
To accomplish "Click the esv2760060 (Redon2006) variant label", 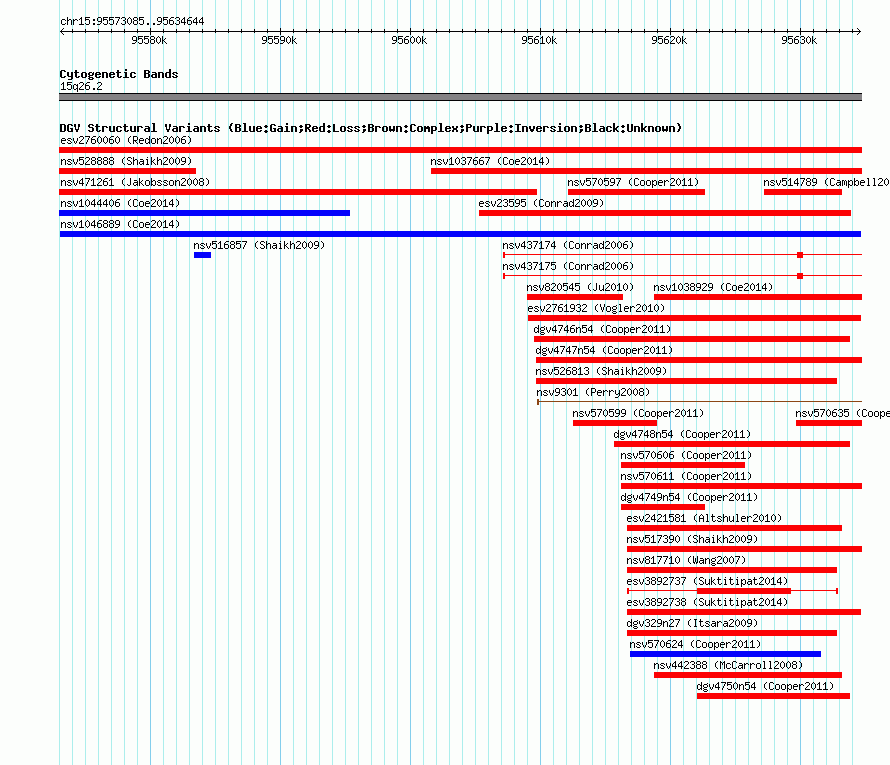I will point(126,140).
